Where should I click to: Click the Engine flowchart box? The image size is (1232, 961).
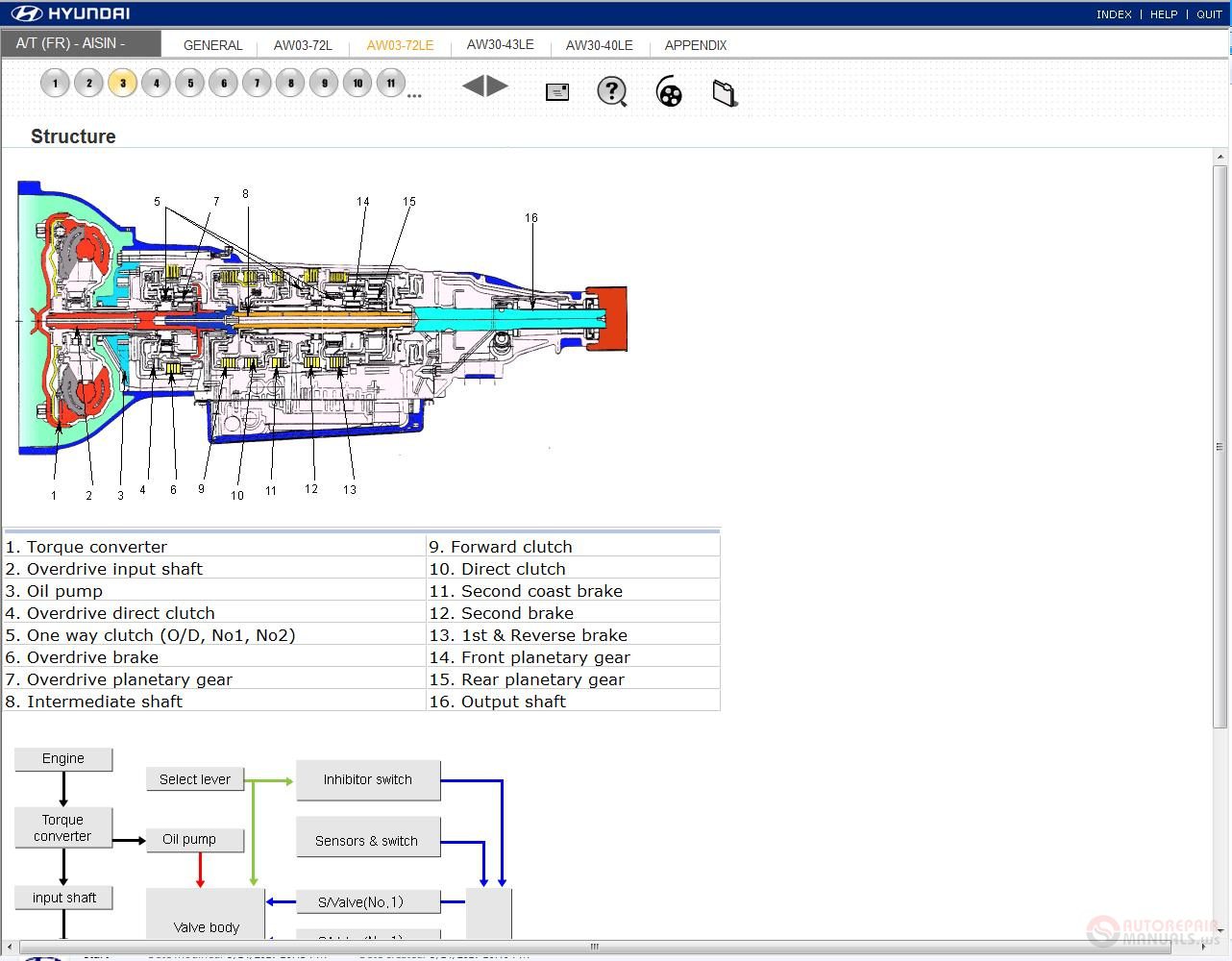coord(63,759)
